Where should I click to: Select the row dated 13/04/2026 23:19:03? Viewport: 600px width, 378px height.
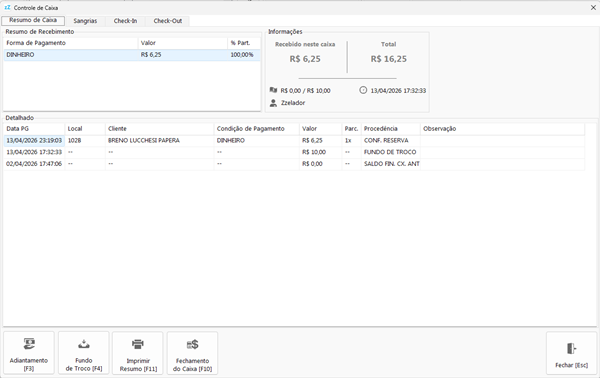point(294,140)
